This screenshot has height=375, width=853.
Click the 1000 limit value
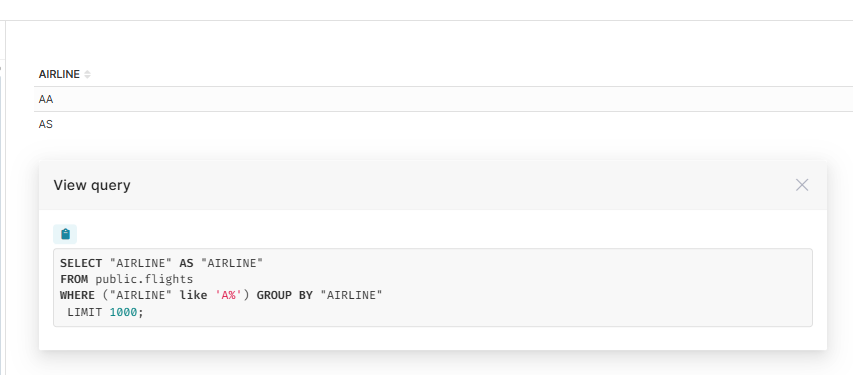click(123, 312)
